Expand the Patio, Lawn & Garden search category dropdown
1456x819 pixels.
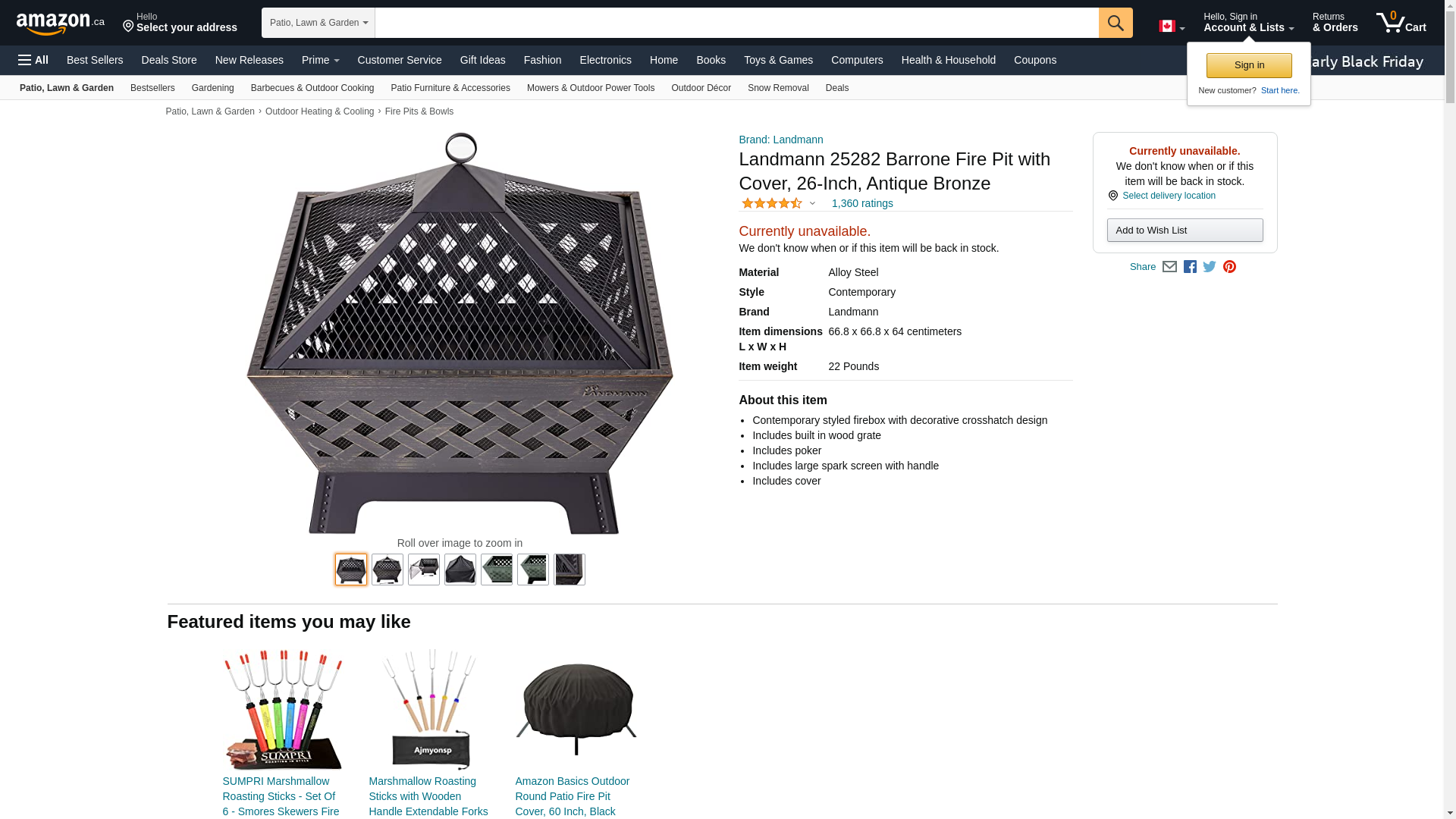click(318, 23)
